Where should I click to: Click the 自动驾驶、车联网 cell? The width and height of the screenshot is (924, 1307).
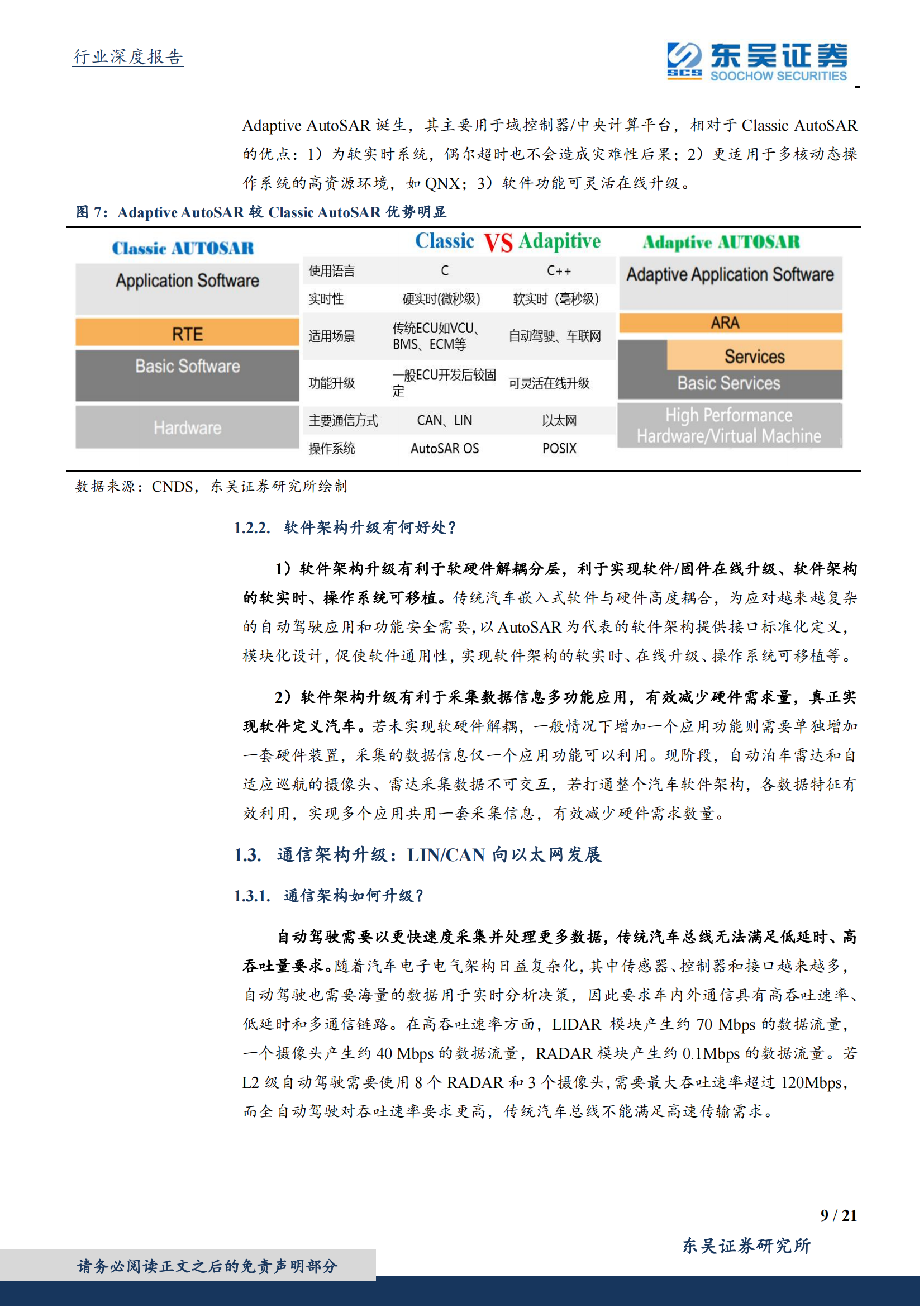pyautogui.click(x=555, y=336)
